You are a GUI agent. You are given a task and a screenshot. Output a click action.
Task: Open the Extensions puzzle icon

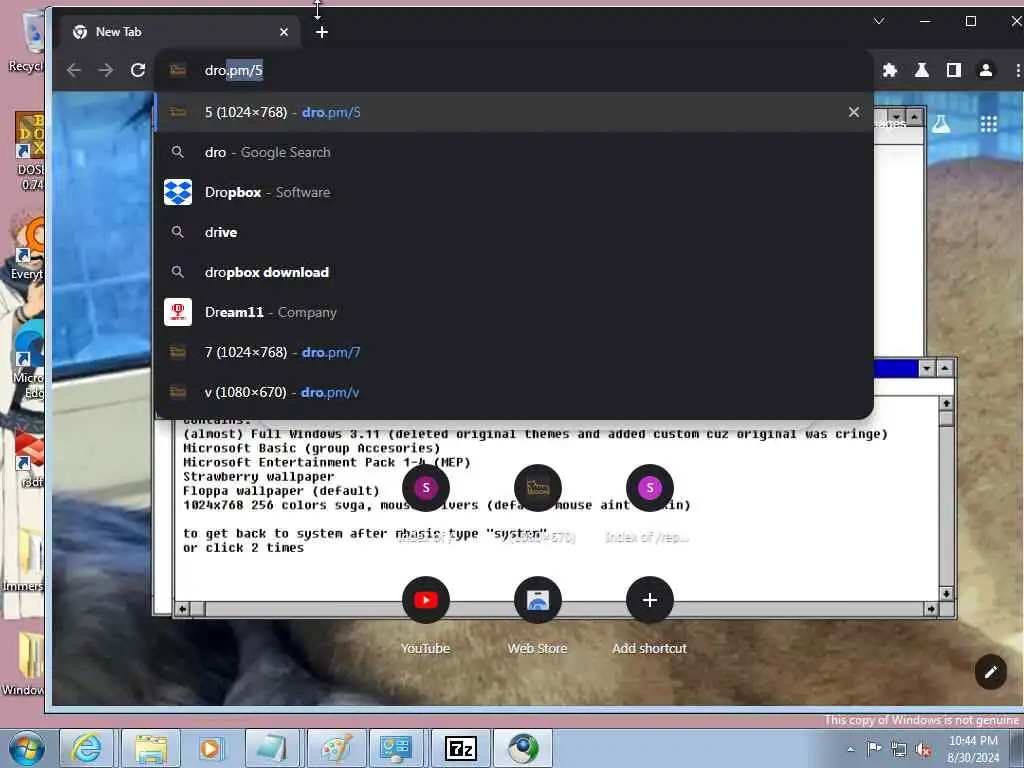click(889, 70)
